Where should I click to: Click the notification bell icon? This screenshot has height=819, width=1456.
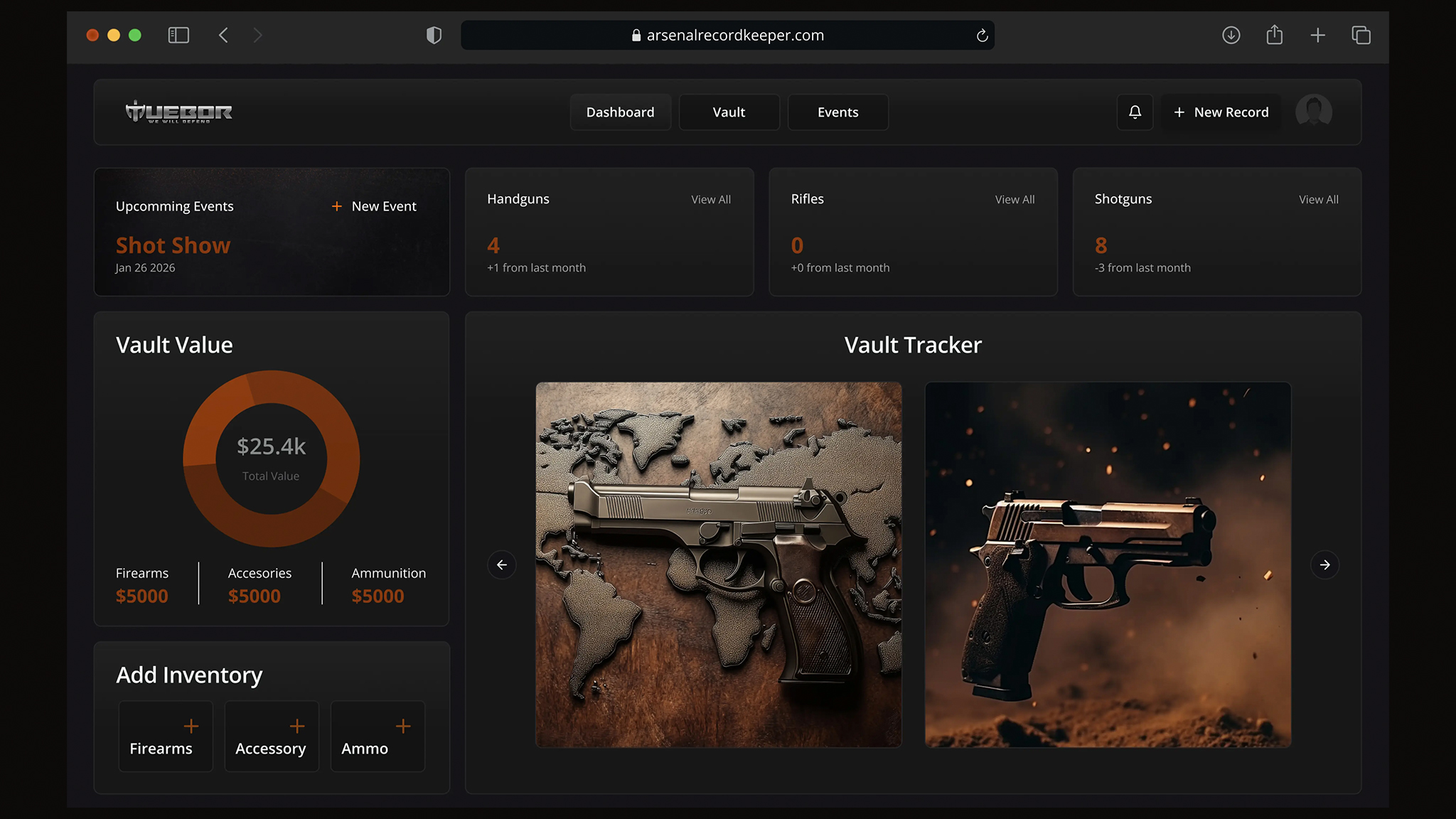tap(1135, 112)
